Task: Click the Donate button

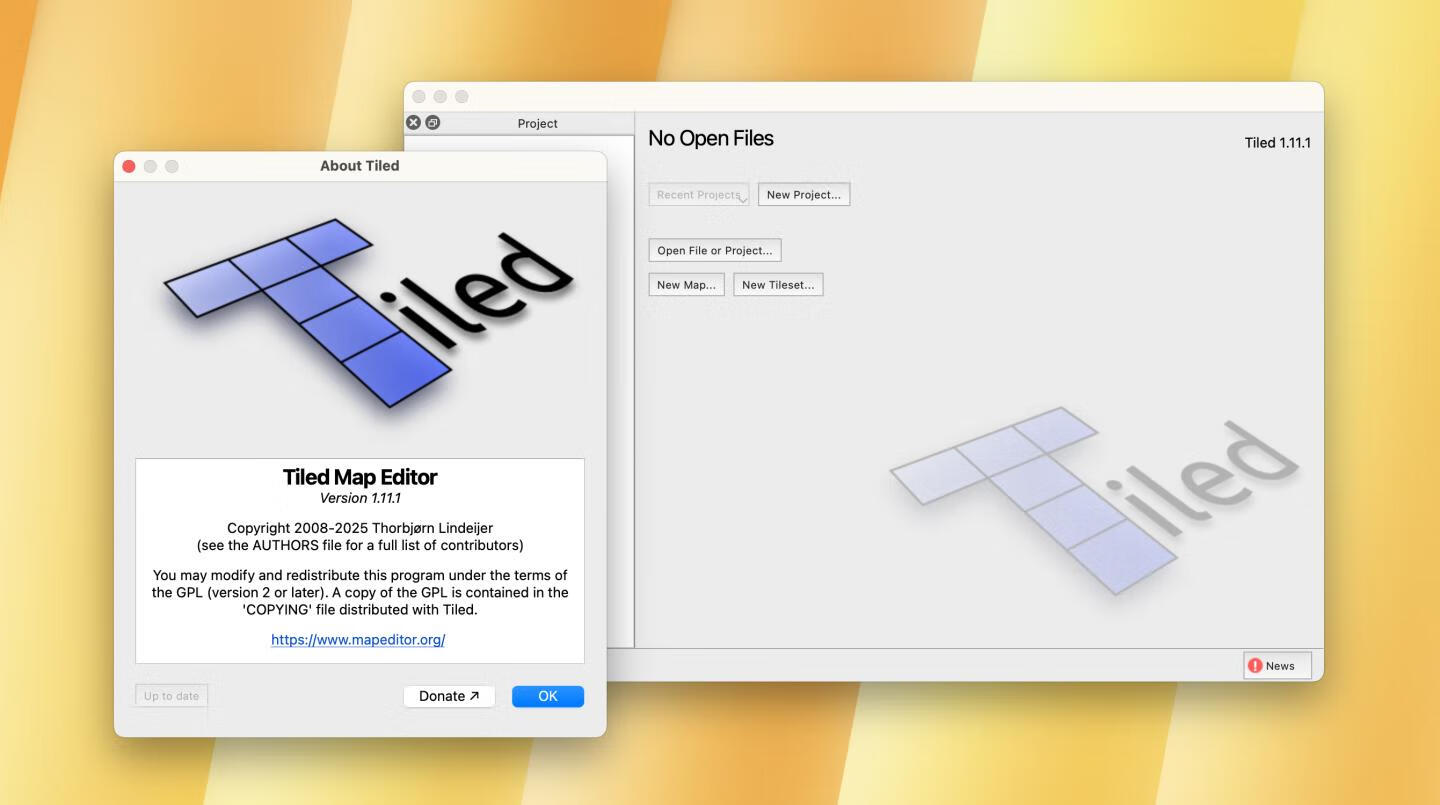Action: [449, 696]
